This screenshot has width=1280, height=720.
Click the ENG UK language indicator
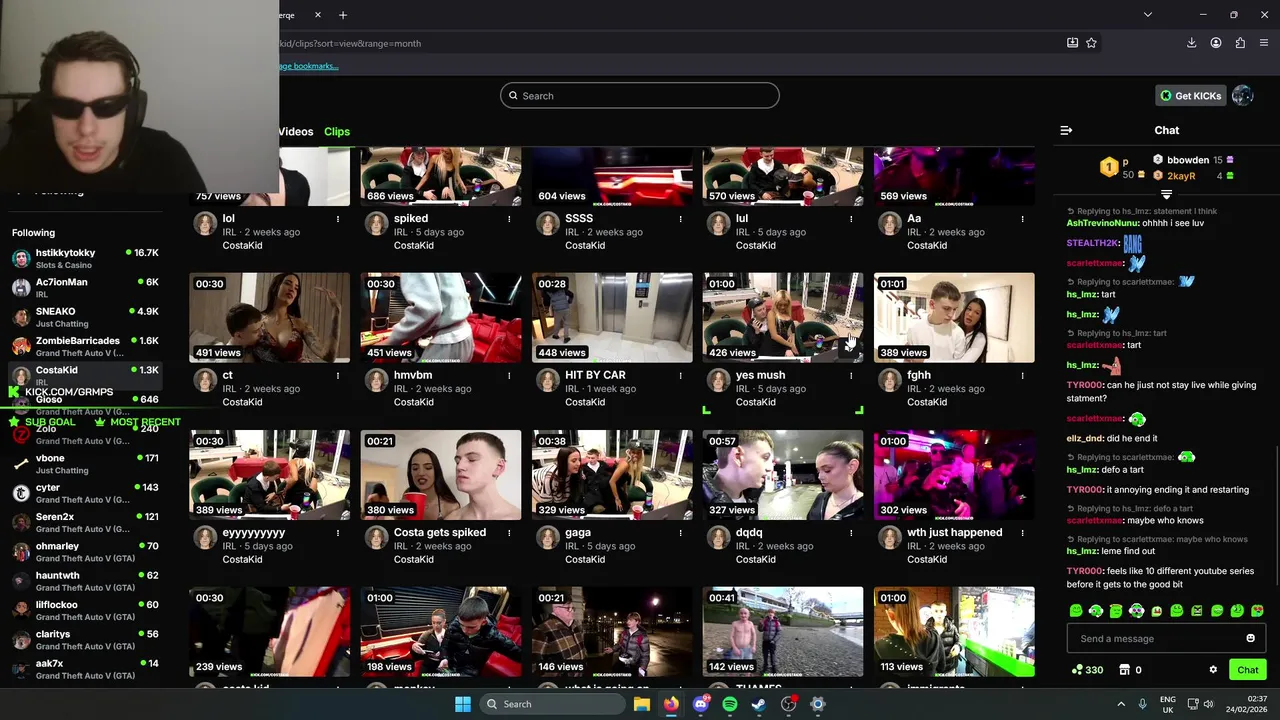click(x=1168, y=704)
